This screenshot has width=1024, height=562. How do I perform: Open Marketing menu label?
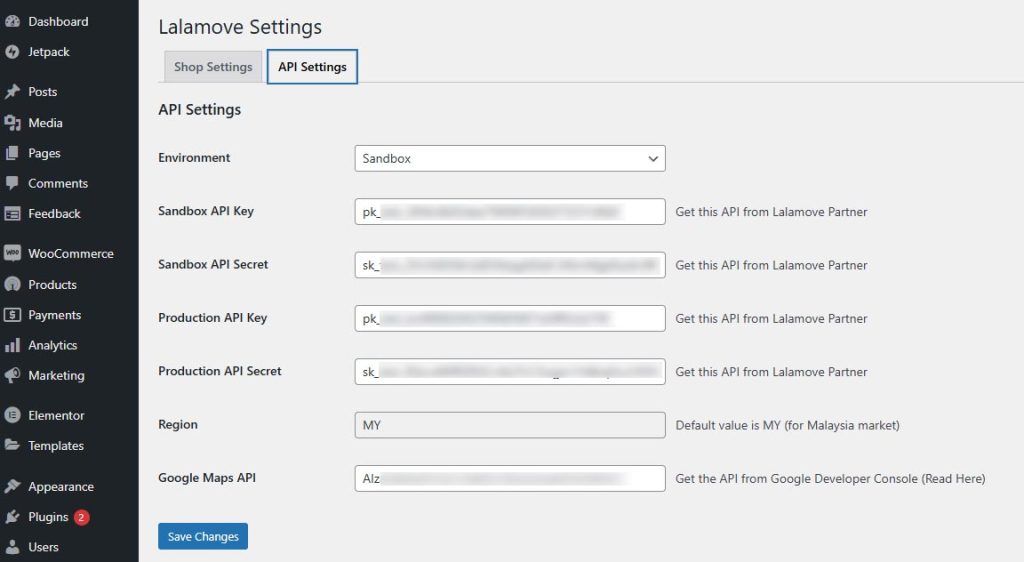pyautogui.click(x=56, y=375)
